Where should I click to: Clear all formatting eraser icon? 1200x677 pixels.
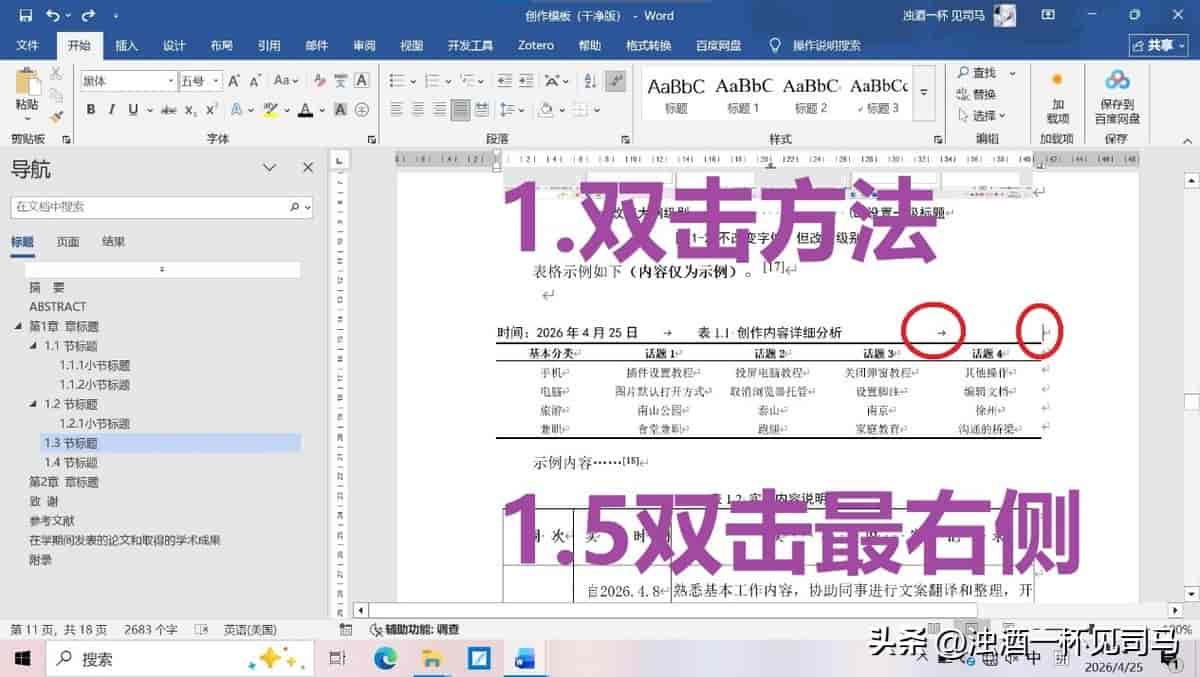[319, 81]
